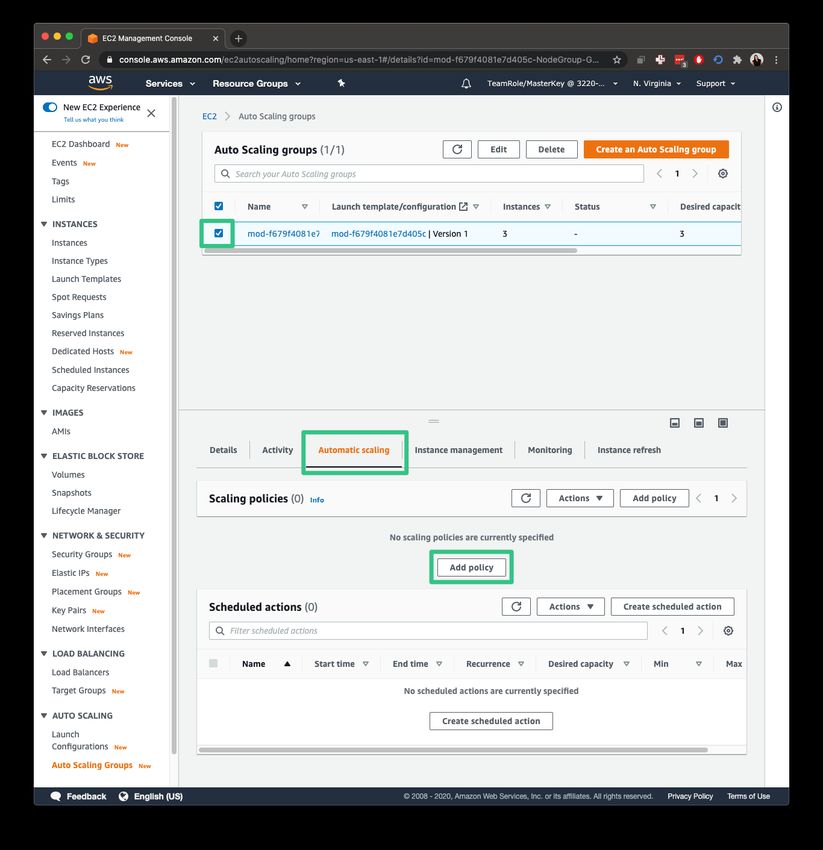
Task: Toggle the New EC2 Experience switch
Action: coord(50,107)
